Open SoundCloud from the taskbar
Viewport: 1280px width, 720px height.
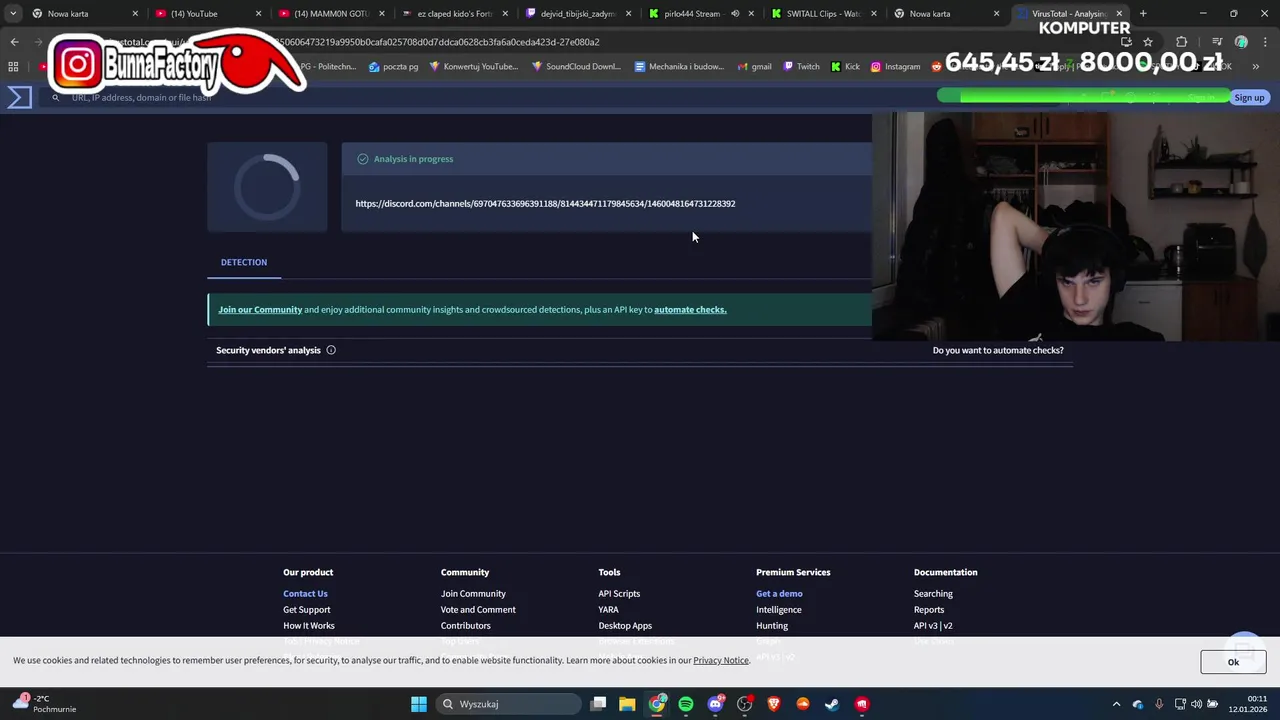tap(803, 704)
